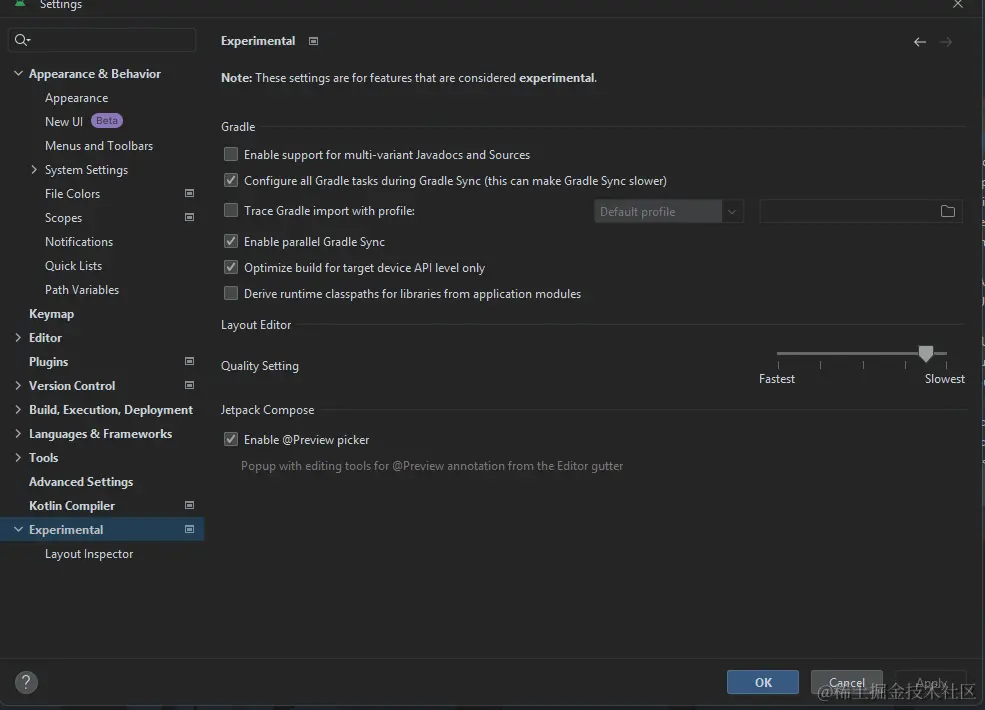
Task: Click the Layout Editor quality slider handle
Action: click(926, 353)
